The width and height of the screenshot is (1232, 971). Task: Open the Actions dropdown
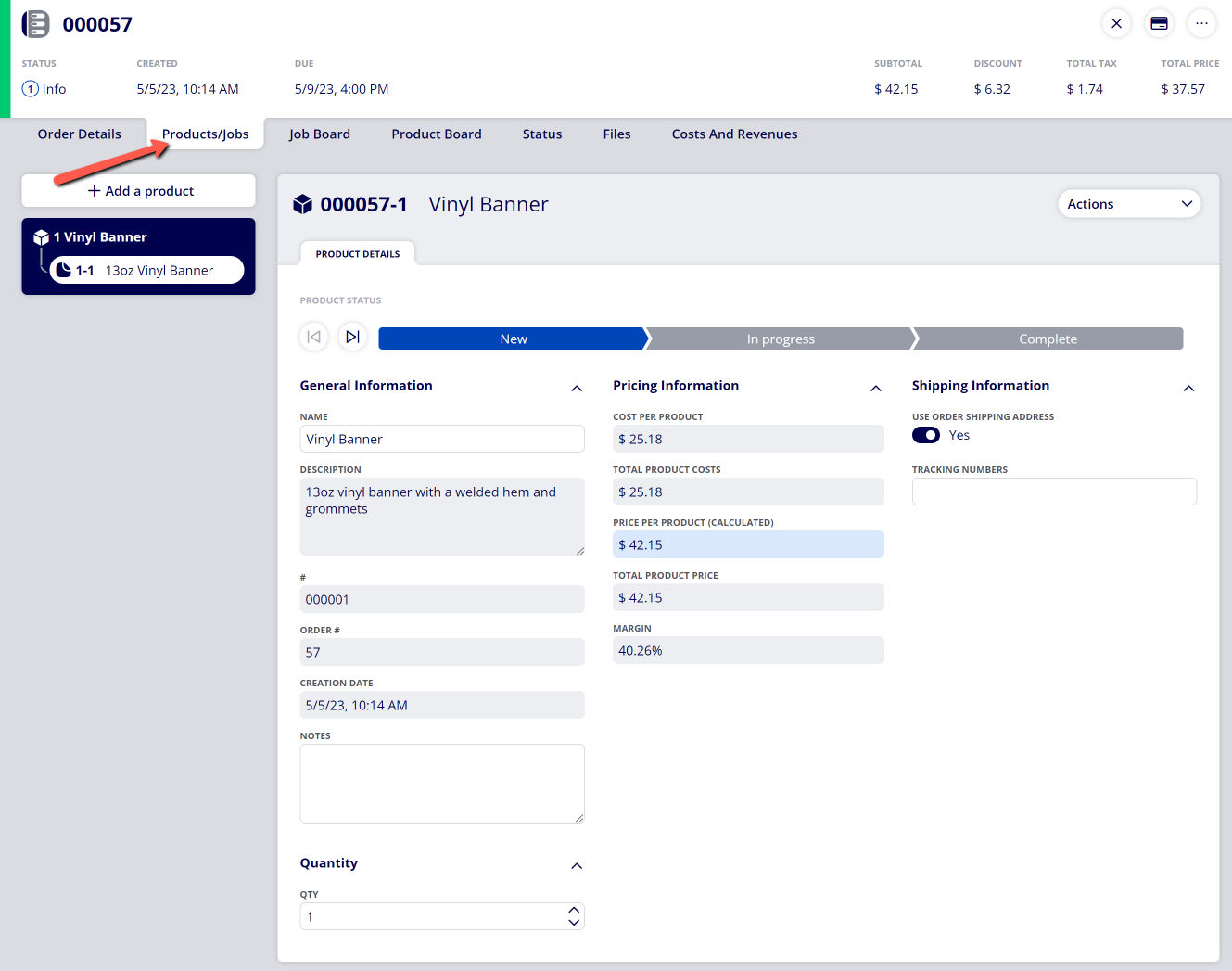click(x=1129, y=204)
